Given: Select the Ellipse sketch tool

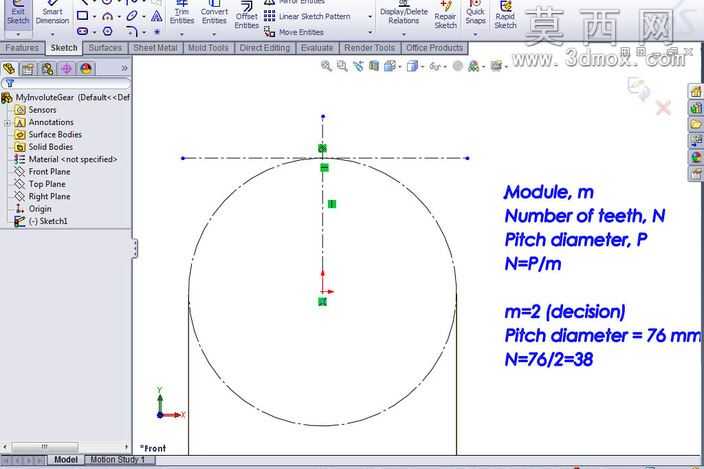Looking at the screenshot, I should pyautogui.click(x=132, y=16).
